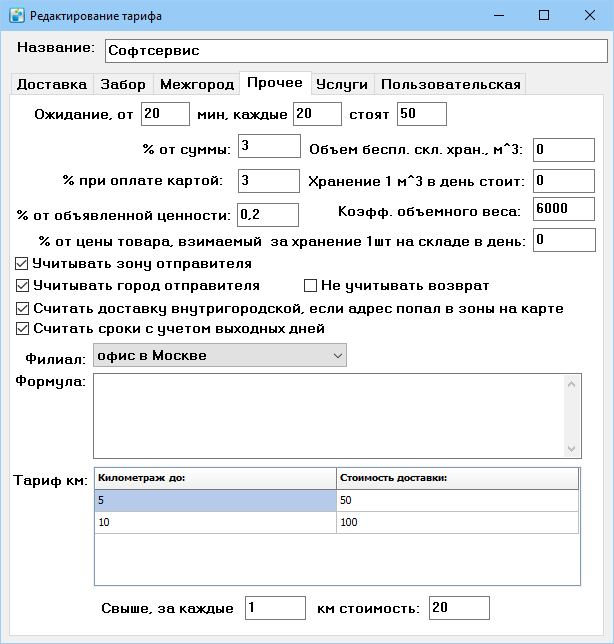Toggle Учитывать зону отправителя checkbox
The image size is (614, 644).
[x=22, y=264]
